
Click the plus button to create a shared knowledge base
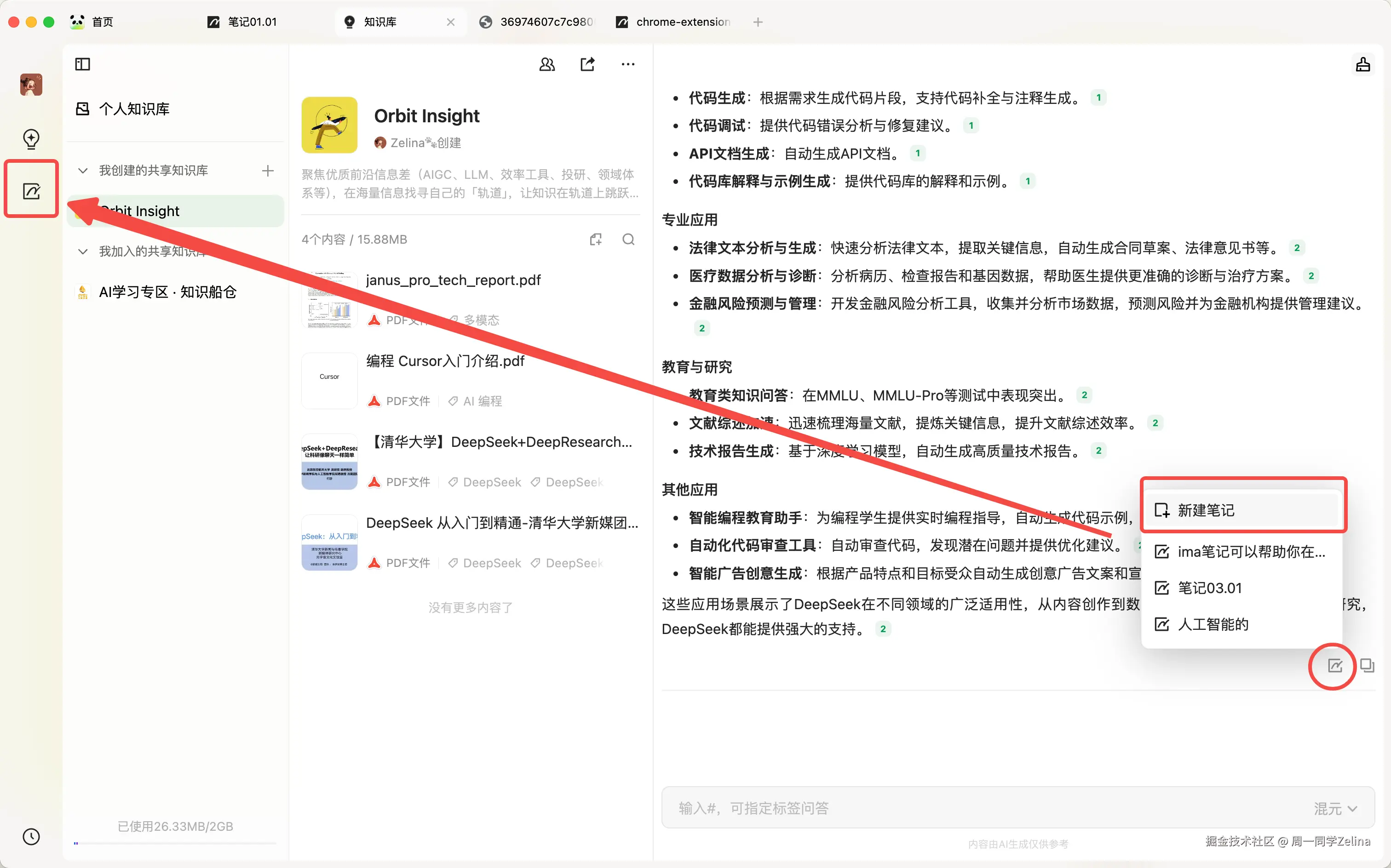click(267, 170)
